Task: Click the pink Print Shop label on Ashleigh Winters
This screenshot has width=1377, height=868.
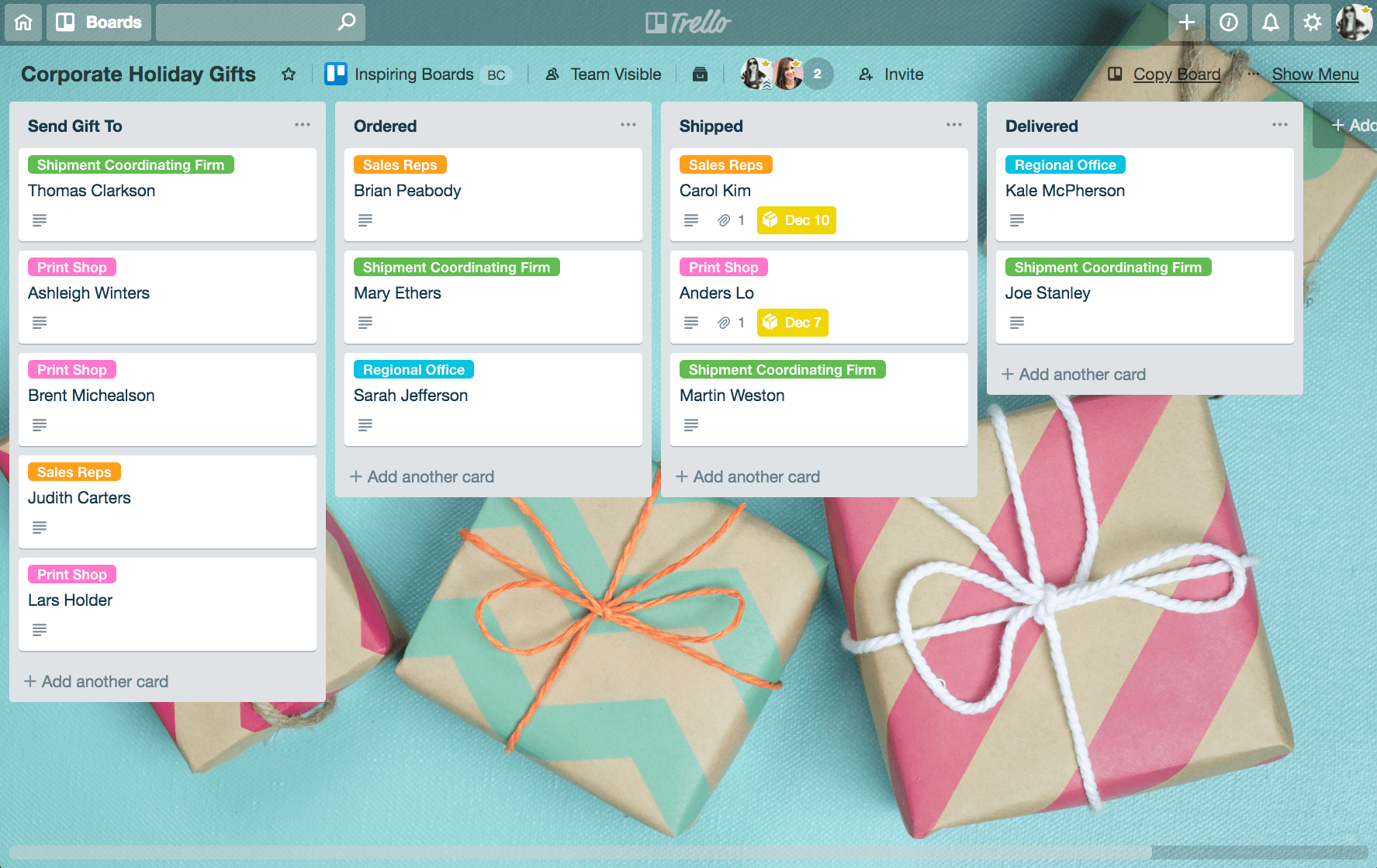Action: click(x=72, y=268)
